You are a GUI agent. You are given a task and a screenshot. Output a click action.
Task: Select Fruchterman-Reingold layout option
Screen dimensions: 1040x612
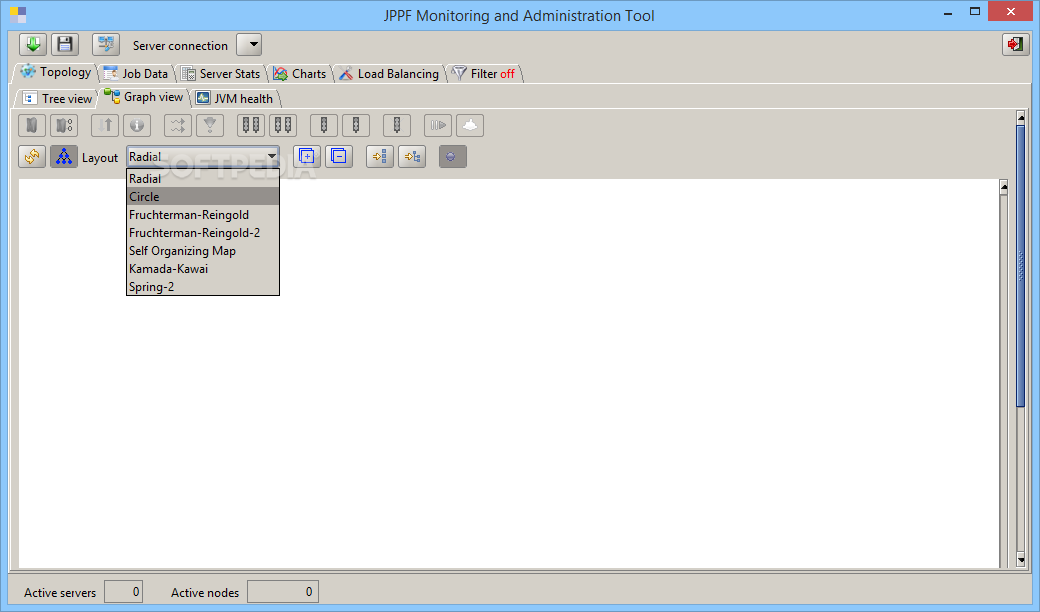(203, 214)
